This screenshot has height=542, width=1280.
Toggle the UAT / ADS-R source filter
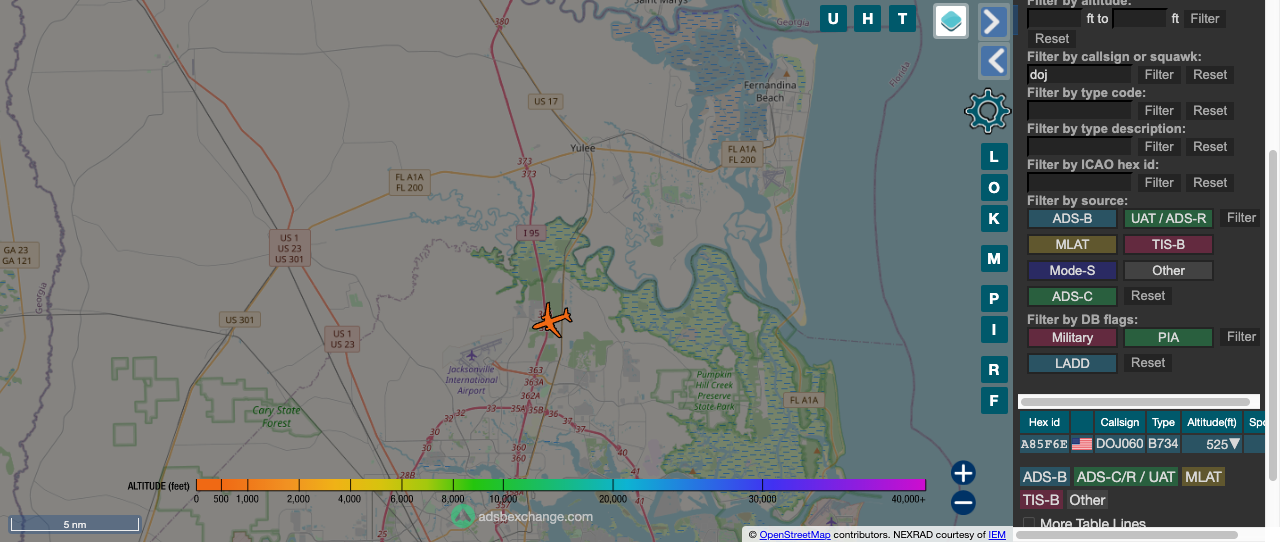pos(1168,218)
